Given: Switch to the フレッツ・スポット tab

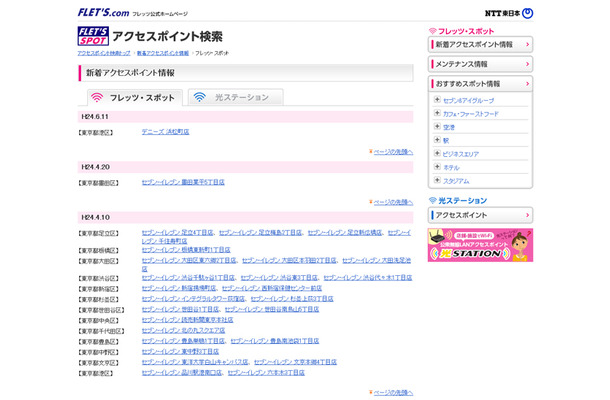Looking at the screenshot, I should (135, 97).
